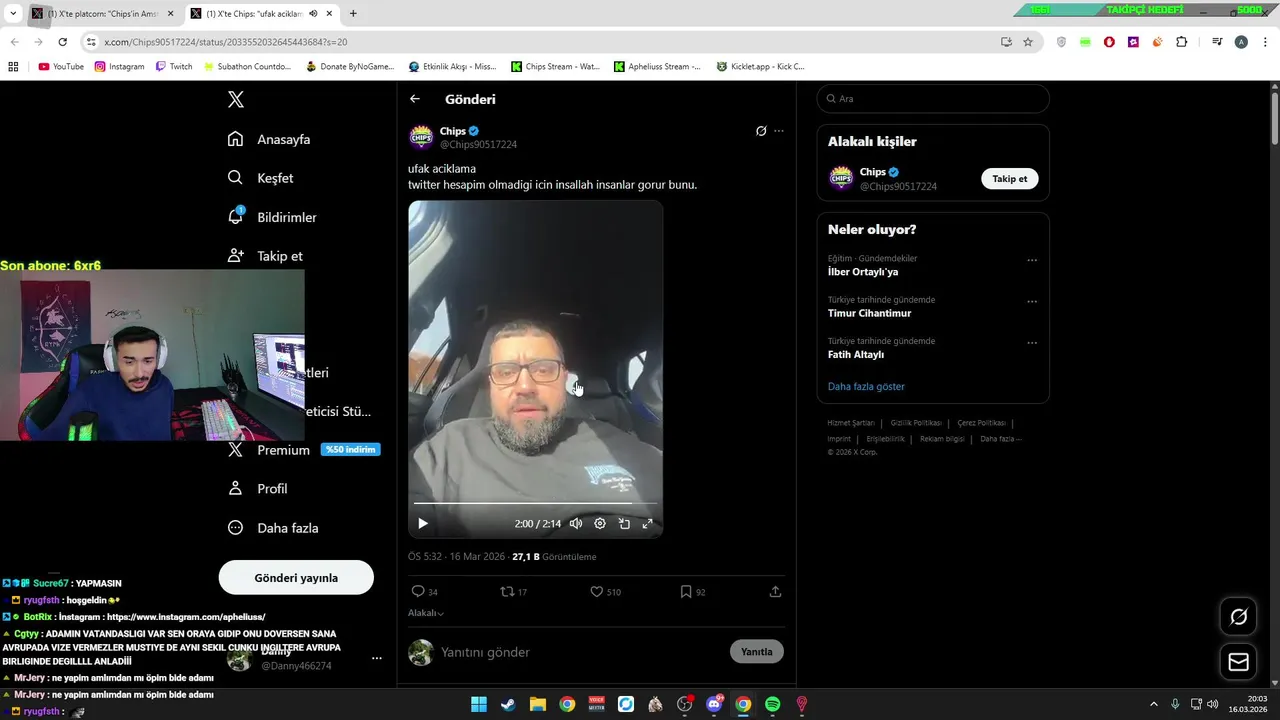Mute the video volume
This screenshot has height=720, width=1280.
tap(576, 523)
